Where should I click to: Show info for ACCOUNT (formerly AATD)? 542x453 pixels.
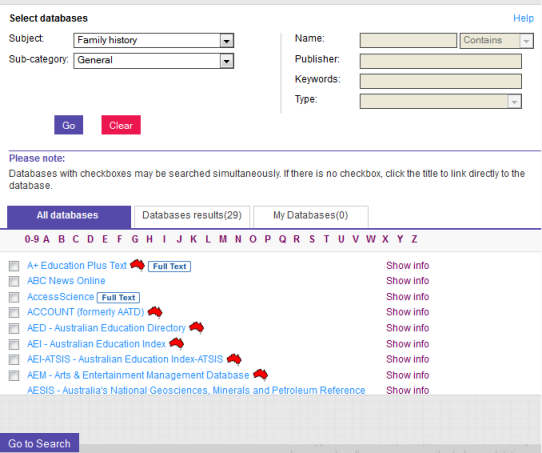[408, 312]
